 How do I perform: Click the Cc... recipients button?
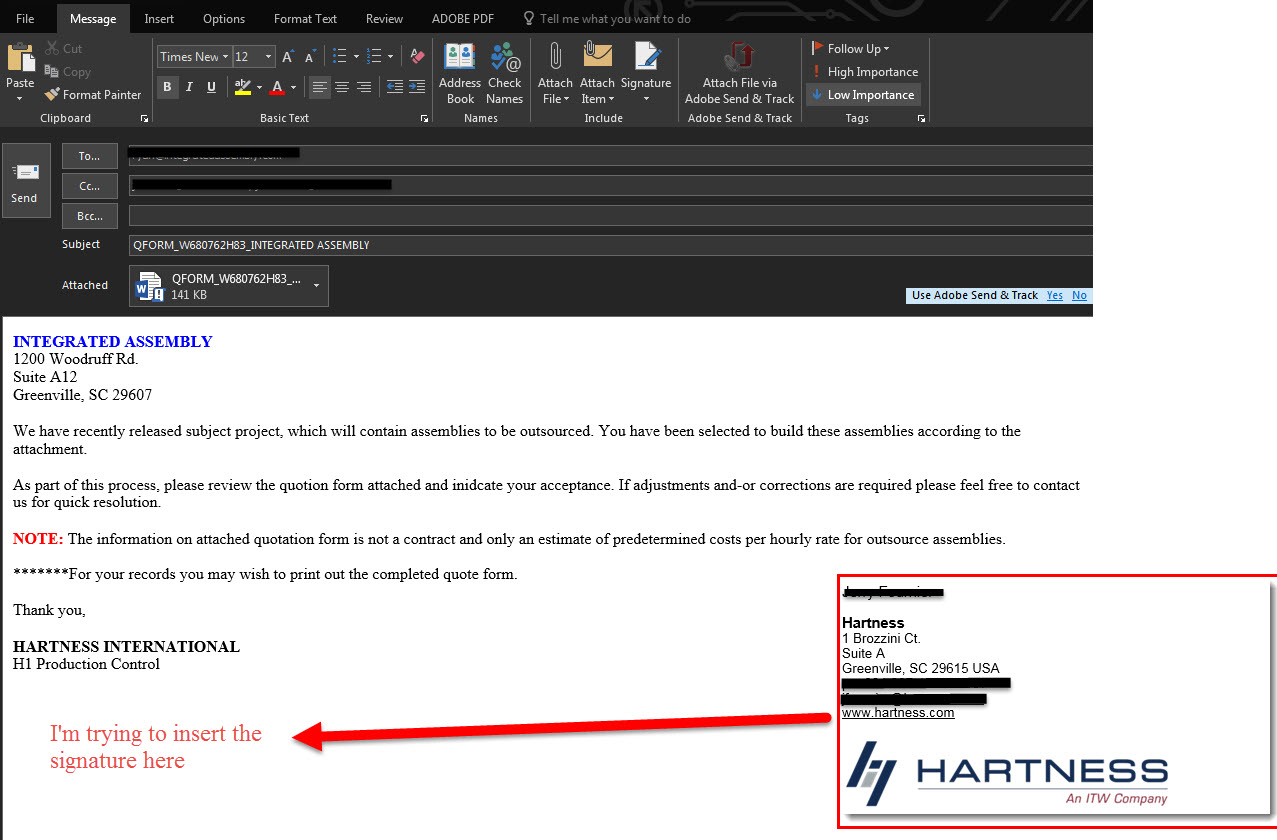[90, 186]
